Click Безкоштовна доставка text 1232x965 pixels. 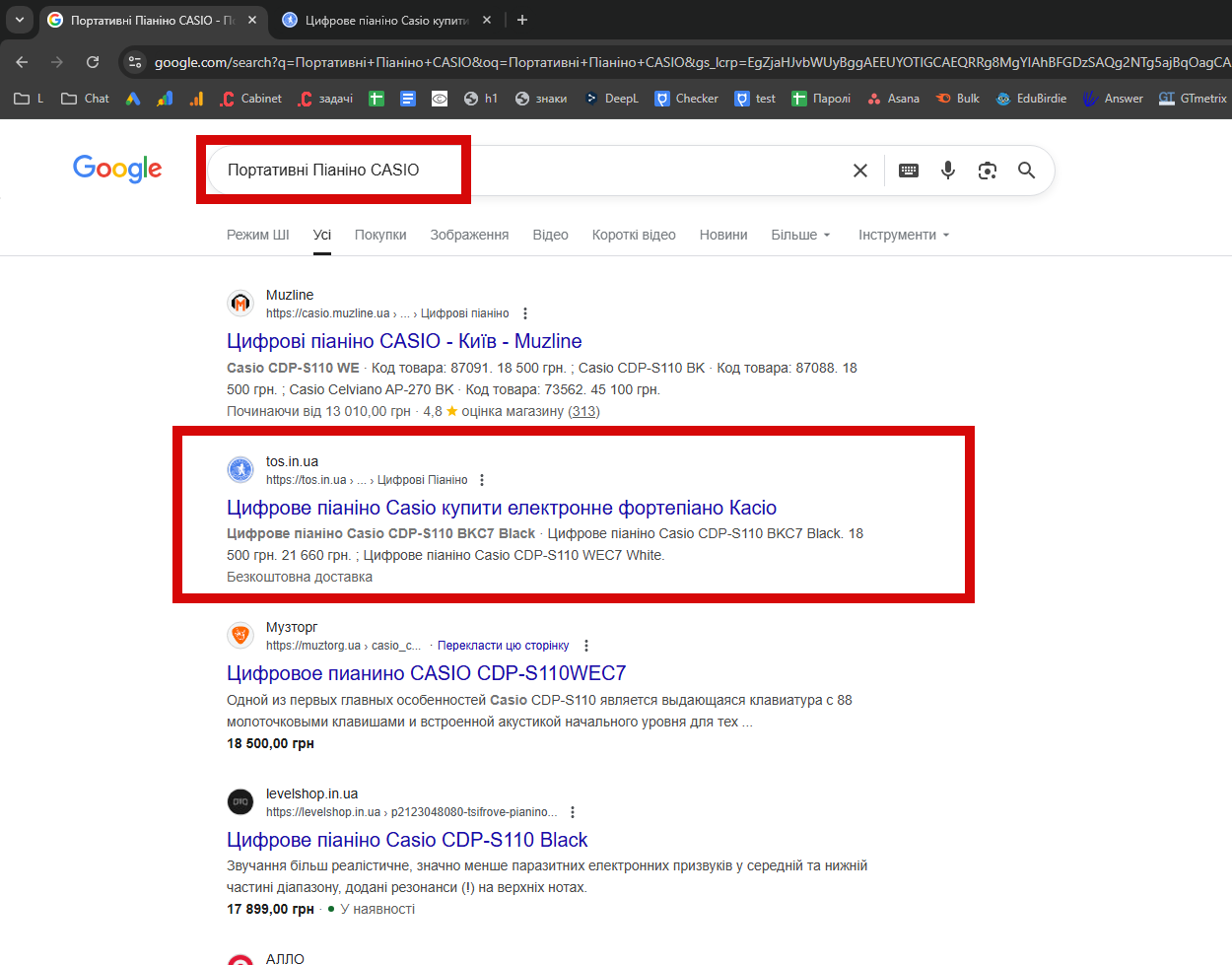click(300, 577)
